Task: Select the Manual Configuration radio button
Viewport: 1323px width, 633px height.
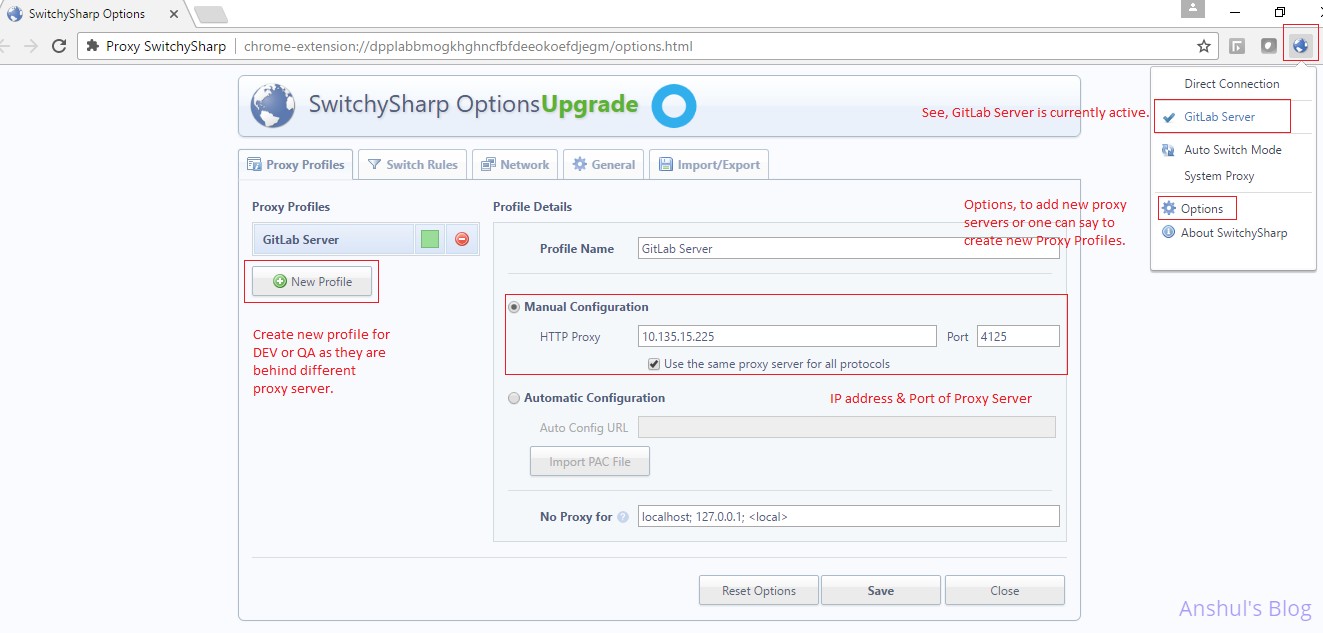Action: click(x=514, y=307)
